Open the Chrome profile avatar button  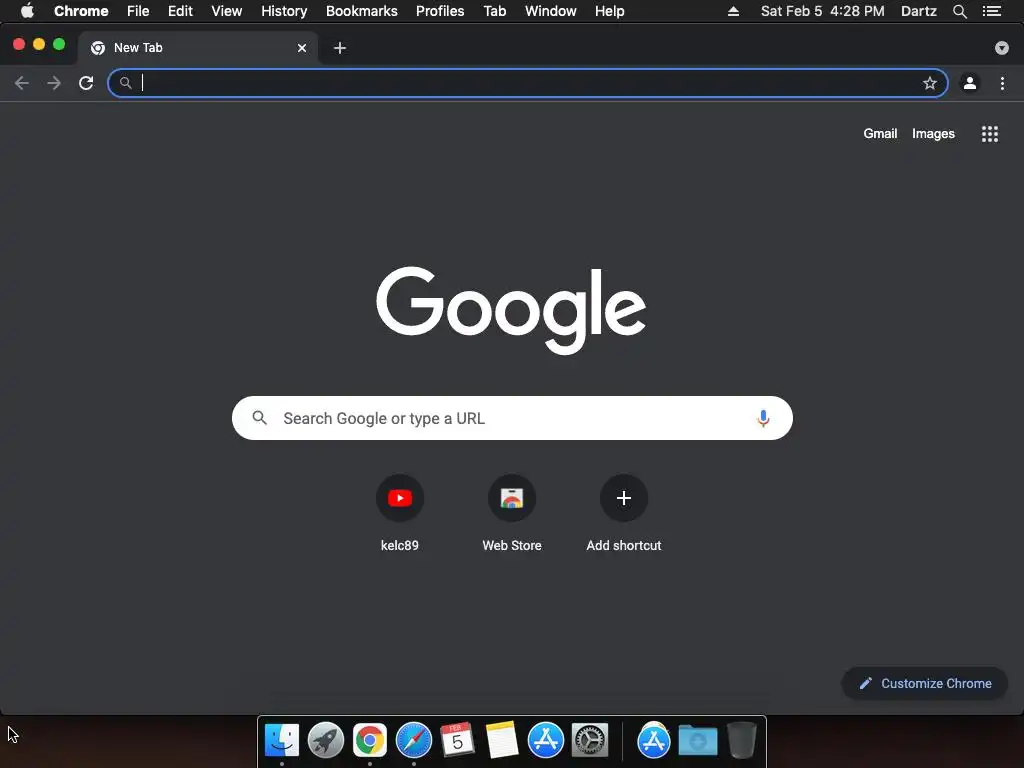(970, 83)
